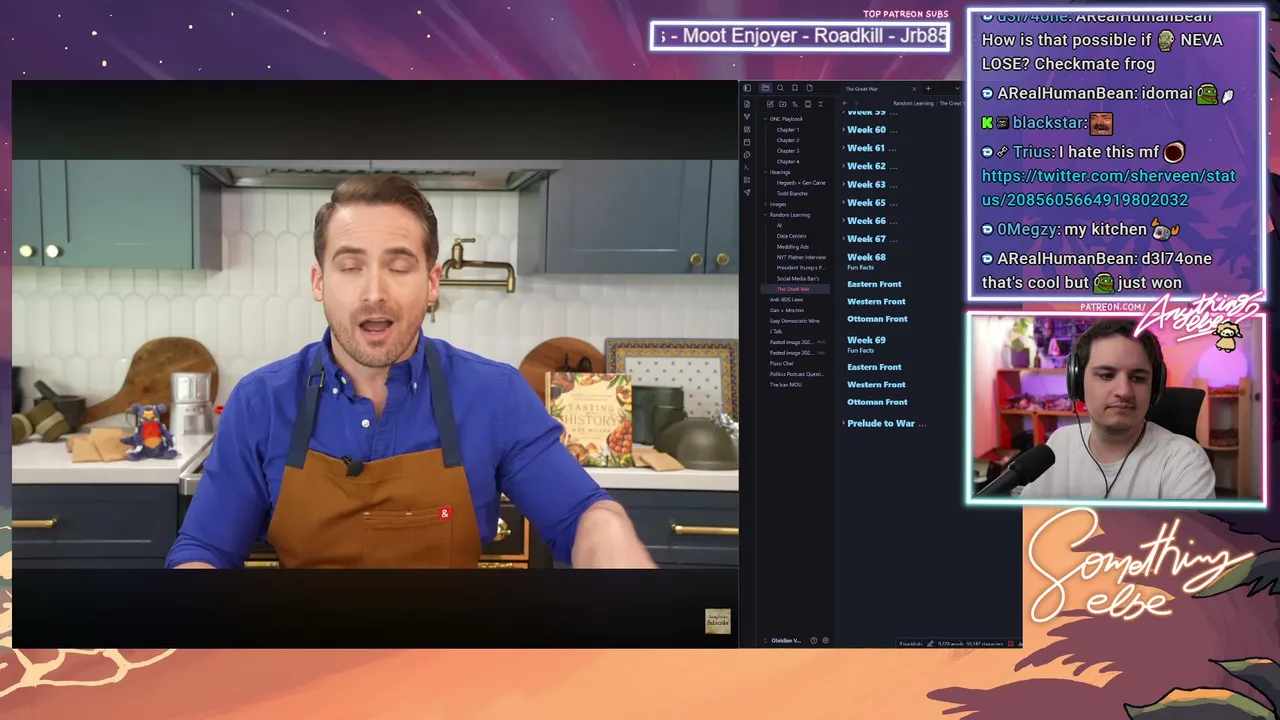Open the tab list dropdown arrow

[x=955, y=89]
